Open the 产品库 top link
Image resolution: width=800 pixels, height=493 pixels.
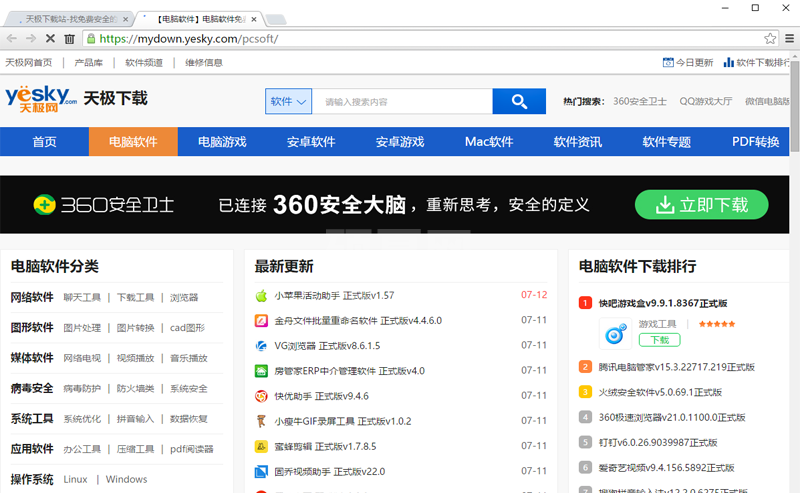88,62
